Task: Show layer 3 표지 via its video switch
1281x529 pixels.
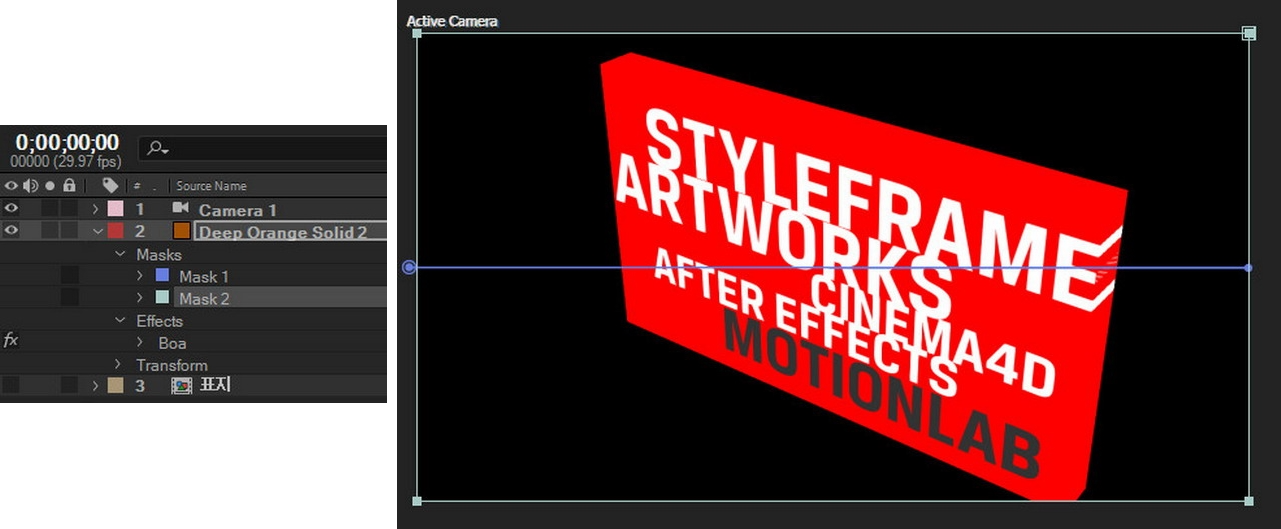Action: coord(11,385)
